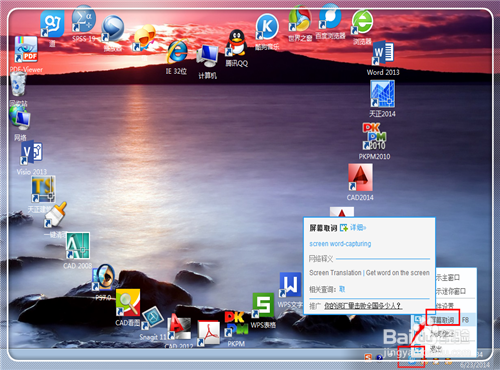Launch the PKPM shortcut near the taskbar
500x370 pixels.
tap(236, 324)
